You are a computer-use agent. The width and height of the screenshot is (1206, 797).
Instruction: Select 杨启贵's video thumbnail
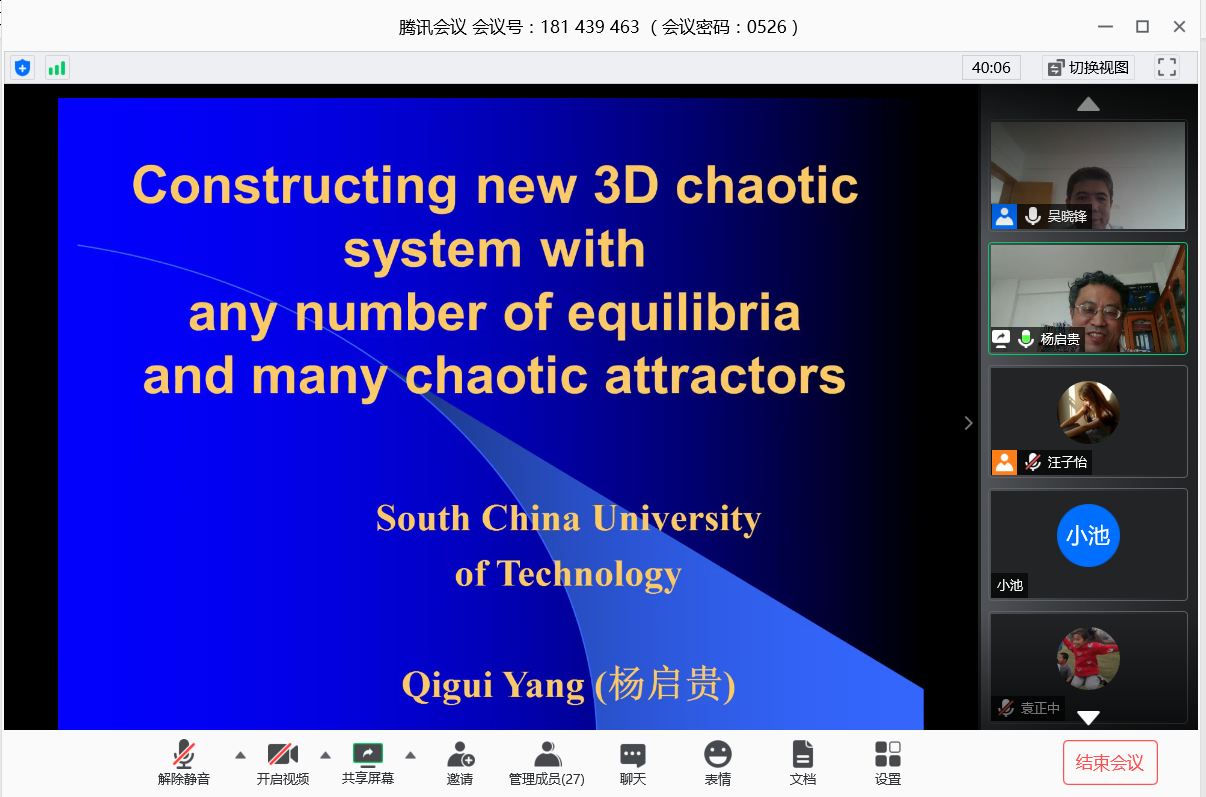[x=1088, y=298]
